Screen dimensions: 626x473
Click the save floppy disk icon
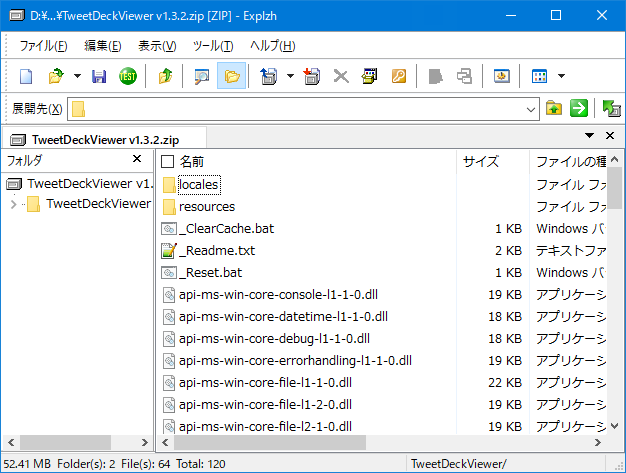pos(99,76)
